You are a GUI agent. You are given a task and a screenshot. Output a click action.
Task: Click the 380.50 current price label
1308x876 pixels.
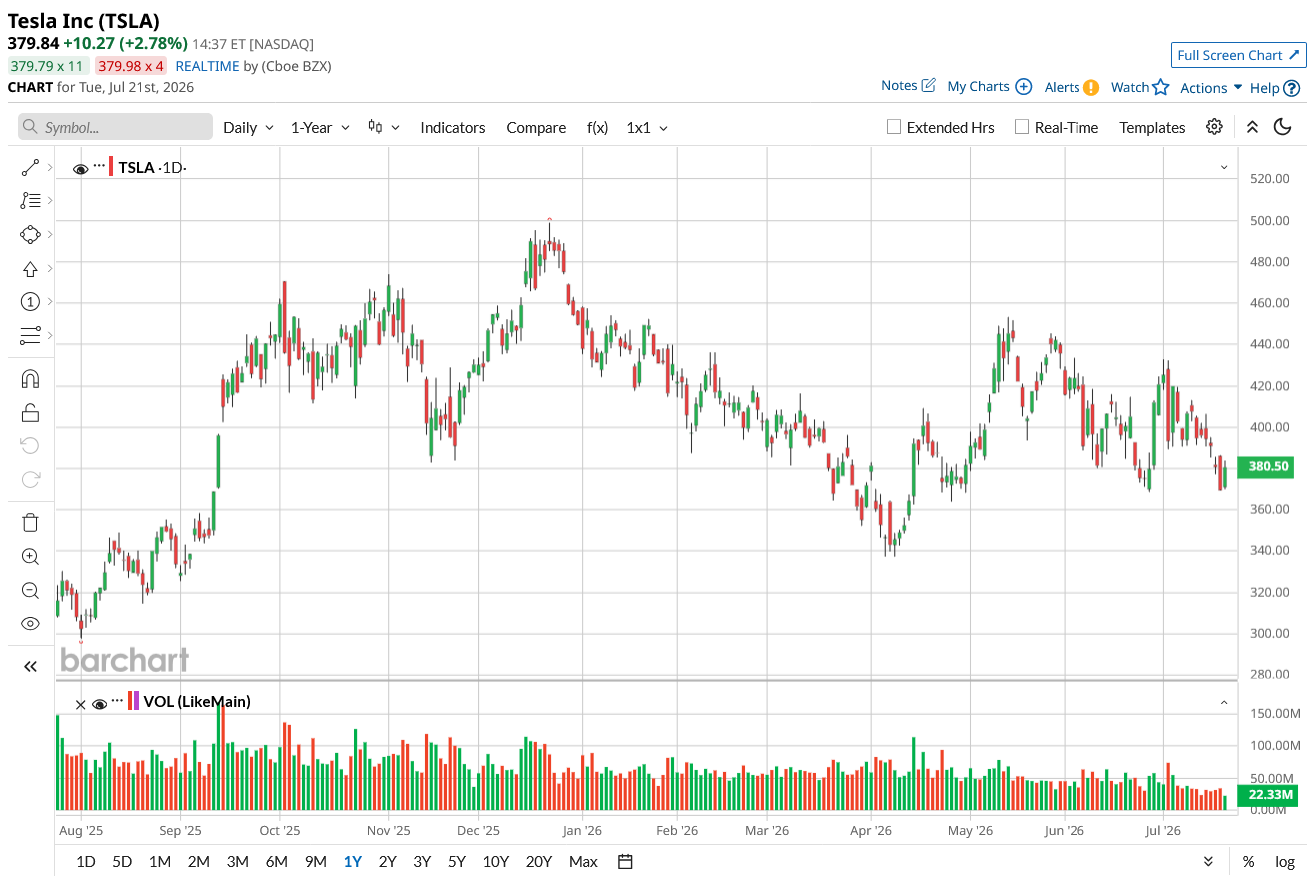(1267, 467)
